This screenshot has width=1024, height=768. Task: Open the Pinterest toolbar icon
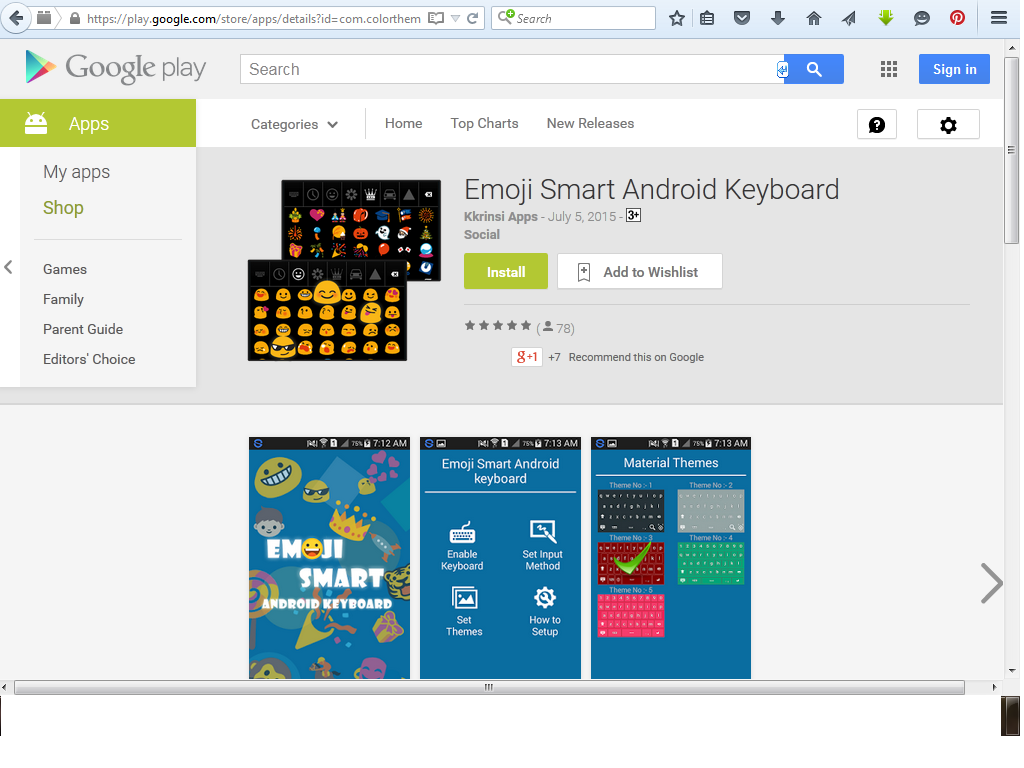click(x=957, y=18)
